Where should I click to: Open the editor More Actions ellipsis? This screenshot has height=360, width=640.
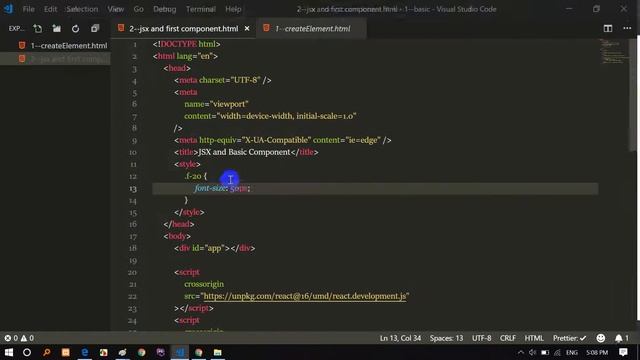pyautogui.click(x=627, y=28)
